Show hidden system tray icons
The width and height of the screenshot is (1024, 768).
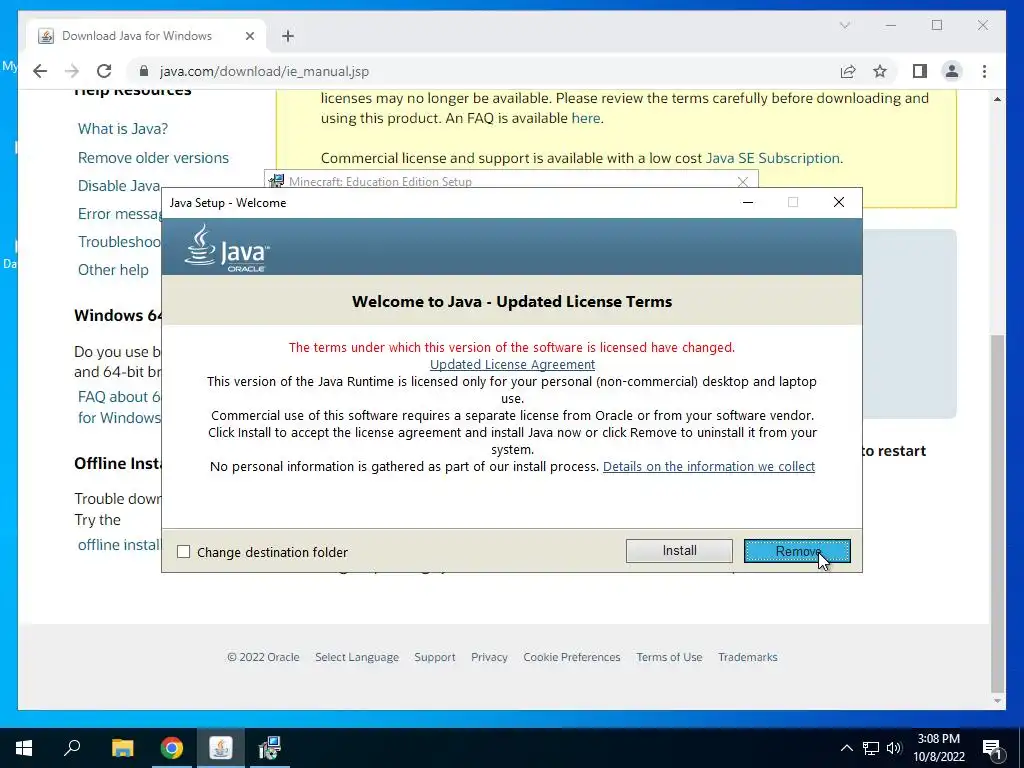click(x=846, y=748)
